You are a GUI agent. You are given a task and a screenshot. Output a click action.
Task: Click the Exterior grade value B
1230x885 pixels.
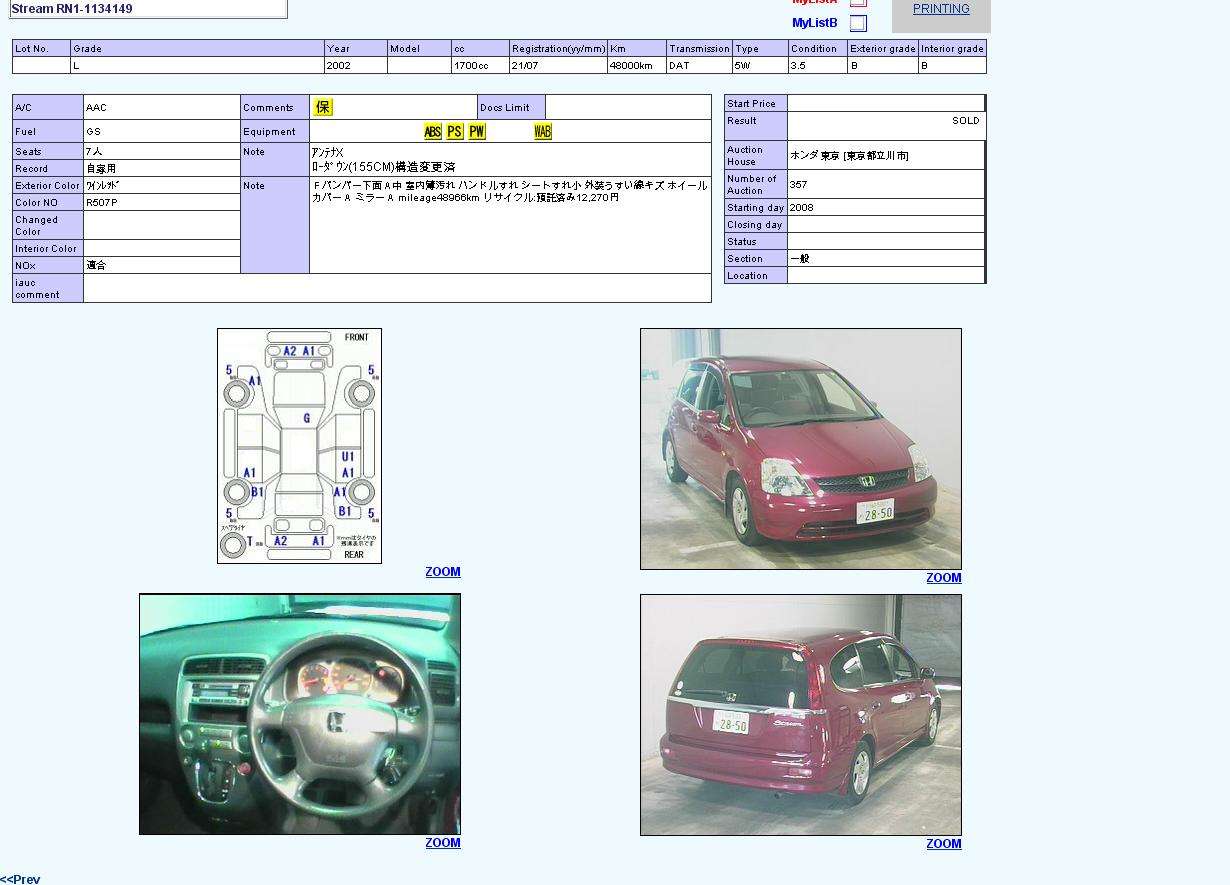[x=854, y=66]
